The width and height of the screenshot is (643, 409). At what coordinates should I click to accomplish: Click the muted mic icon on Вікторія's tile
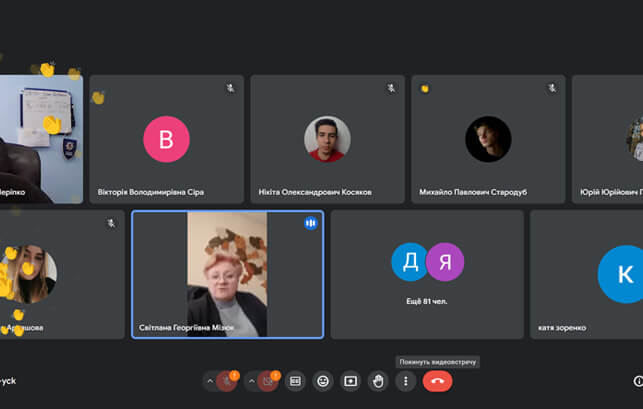pos(230,88)
